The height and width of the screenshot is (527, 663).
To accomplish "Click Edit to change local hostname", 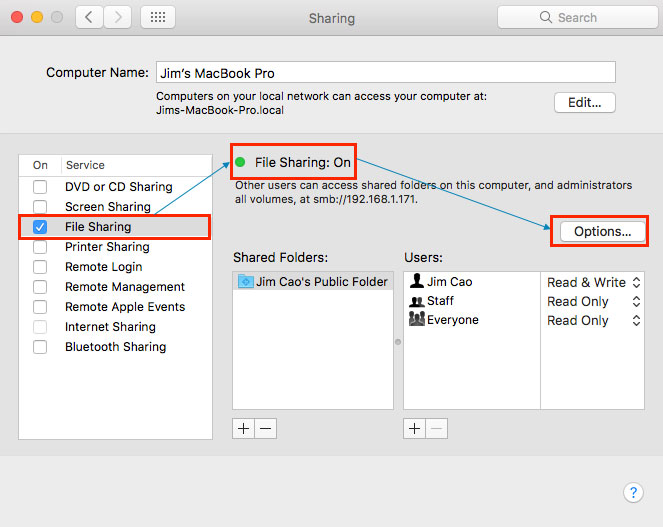I will (585, 102).
